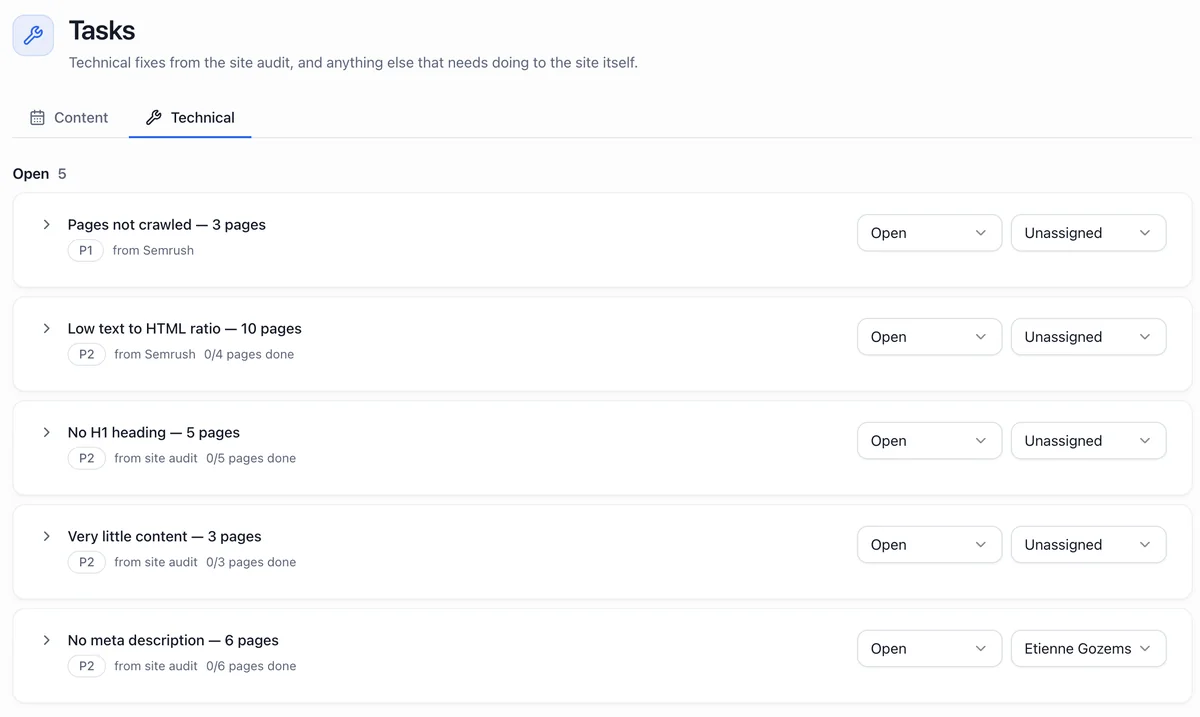Change status of Very little content task
Viewport: 1200px width, 717px height.
pos(929,545)
